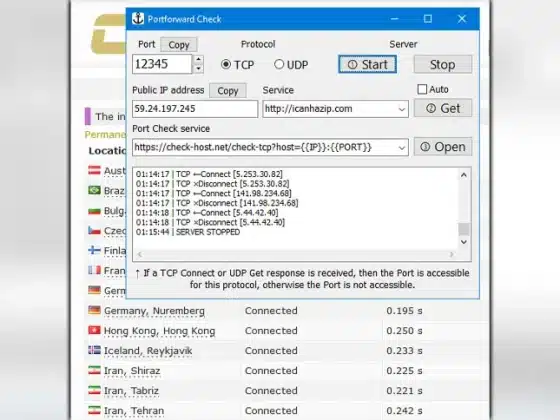Click Germany, Nuremberg link in browser

pyautogui.click(x=154, y=311)
